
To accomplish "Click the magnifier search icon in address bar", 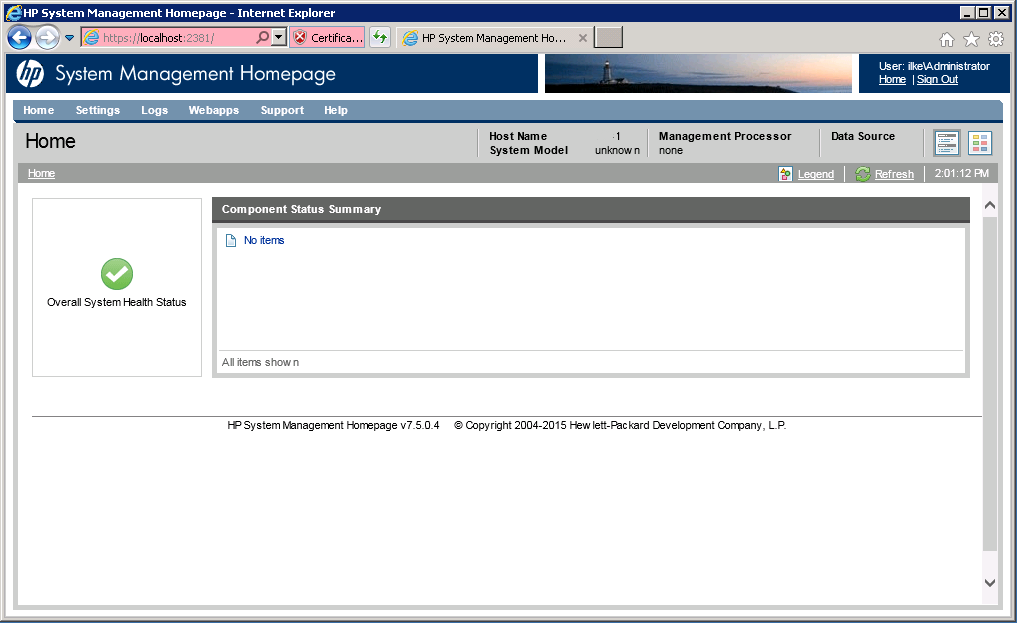I will tap(263, 38).
